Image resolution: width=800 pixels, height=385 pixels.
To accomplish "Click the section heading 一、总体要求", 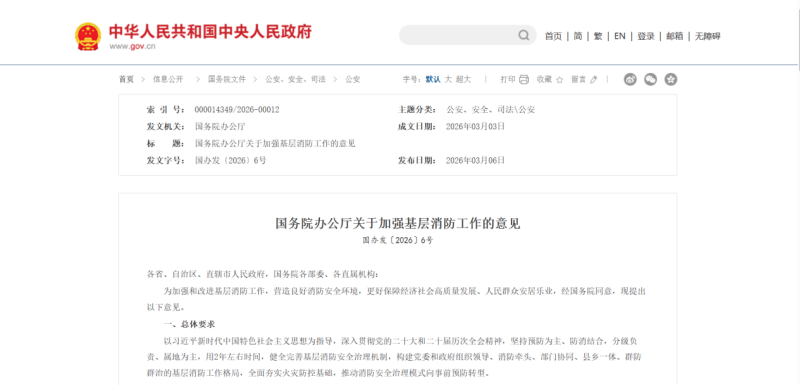I will 190,324.
